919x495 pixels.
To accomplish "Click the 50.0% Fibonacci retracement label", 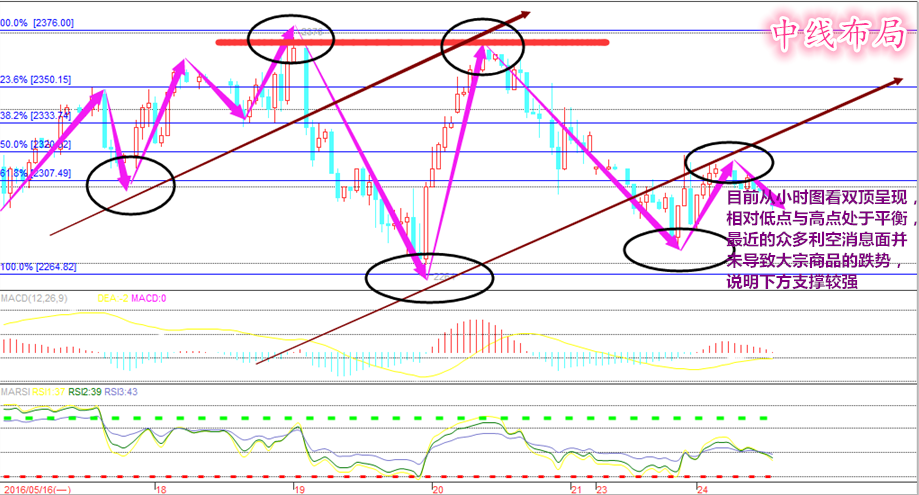I will 35,144.
